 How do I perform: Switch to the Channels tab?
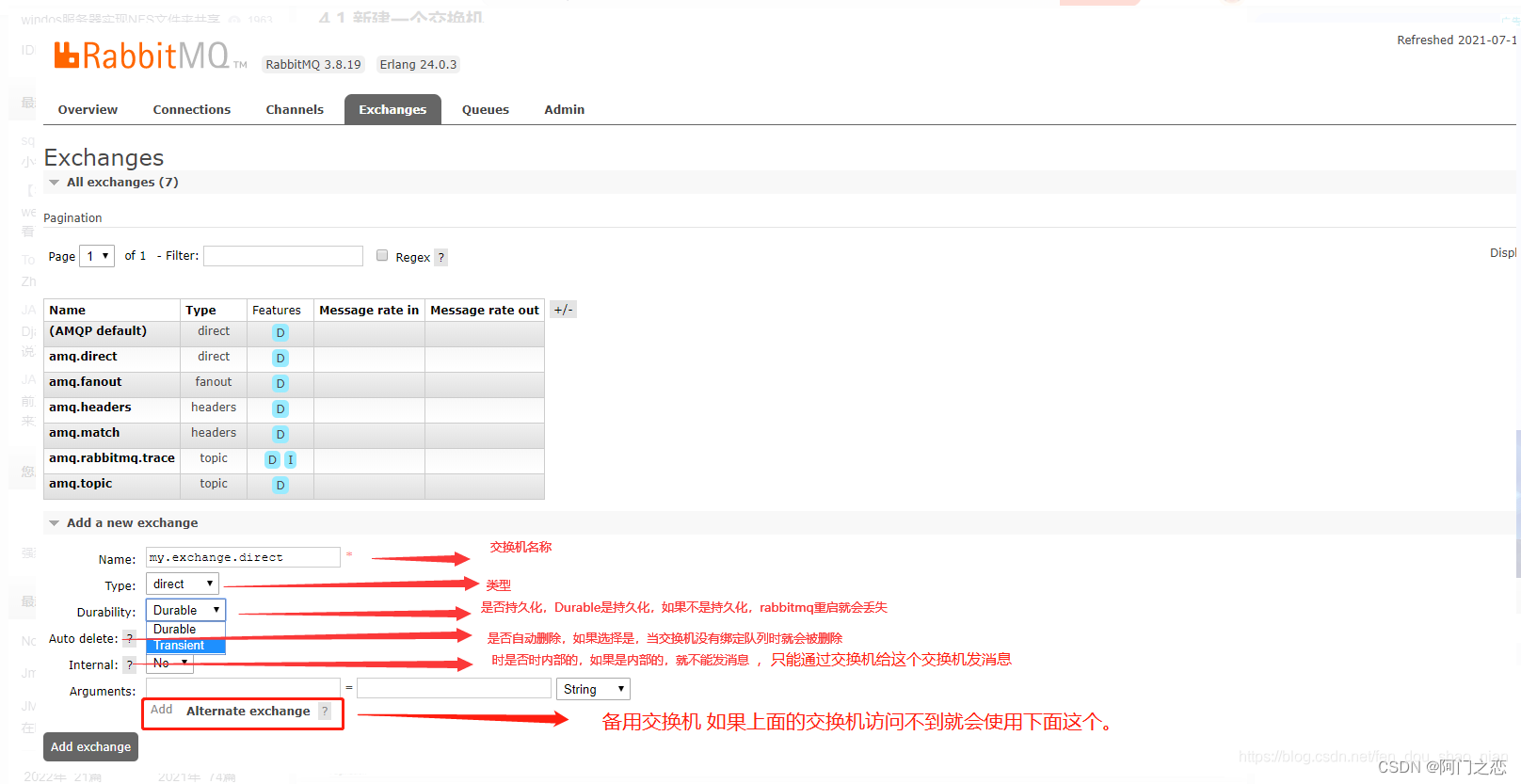click(295, 110)
